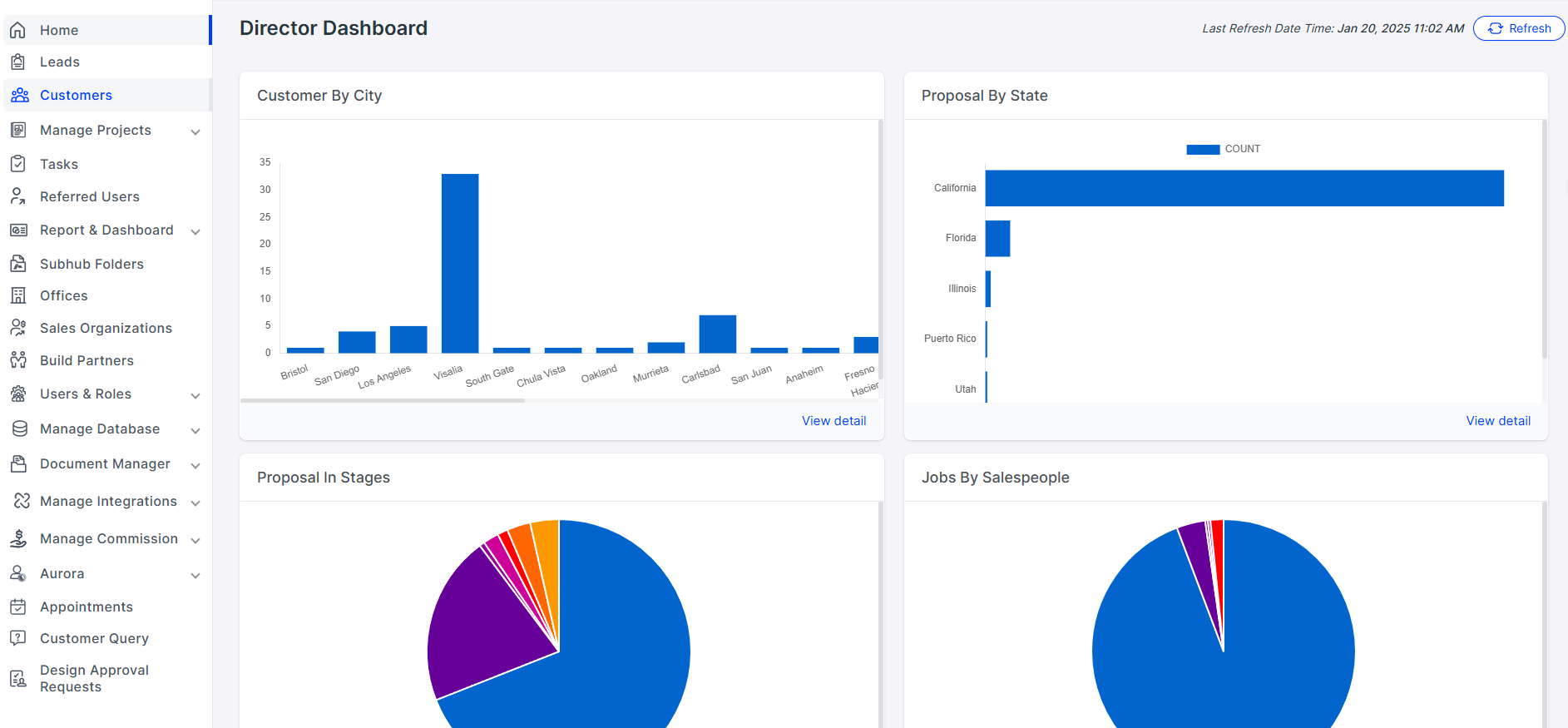Click the Refresh button

click(1519, 28)
